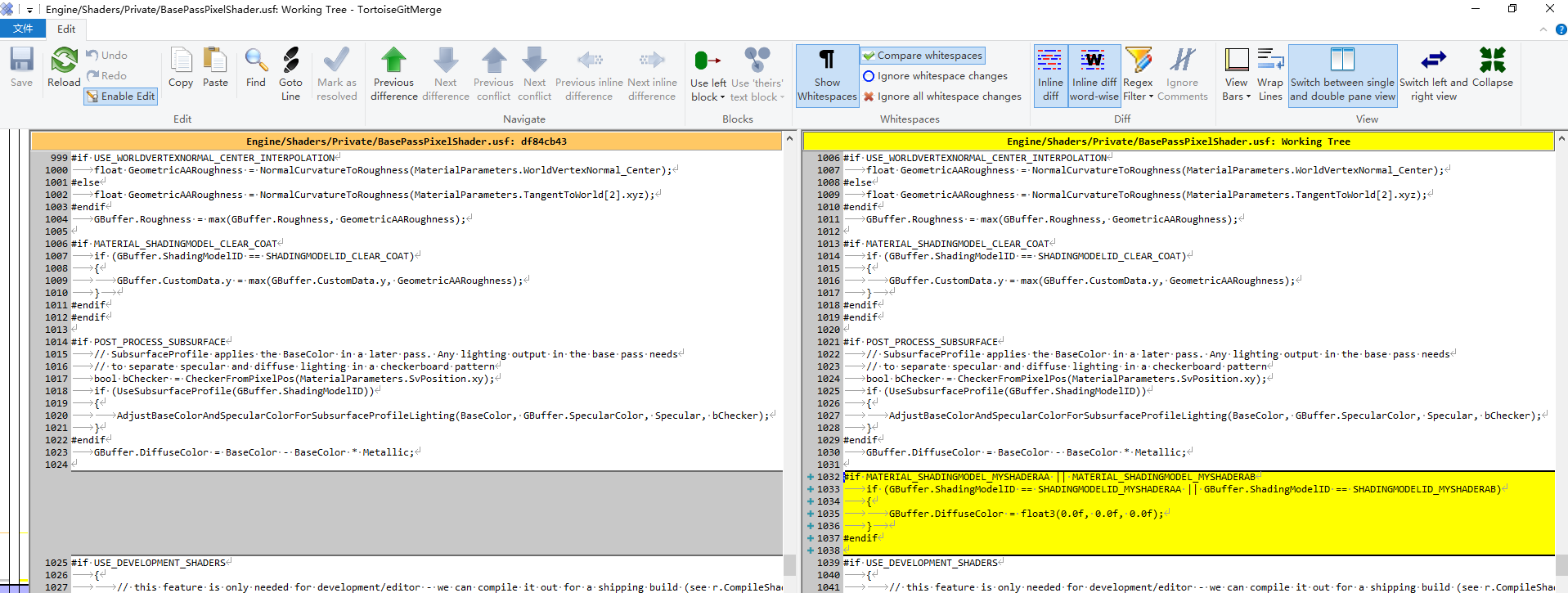Click Undo in the Edit group
The height and width of the screenshot is (593, 1568).
pos(107,55)
